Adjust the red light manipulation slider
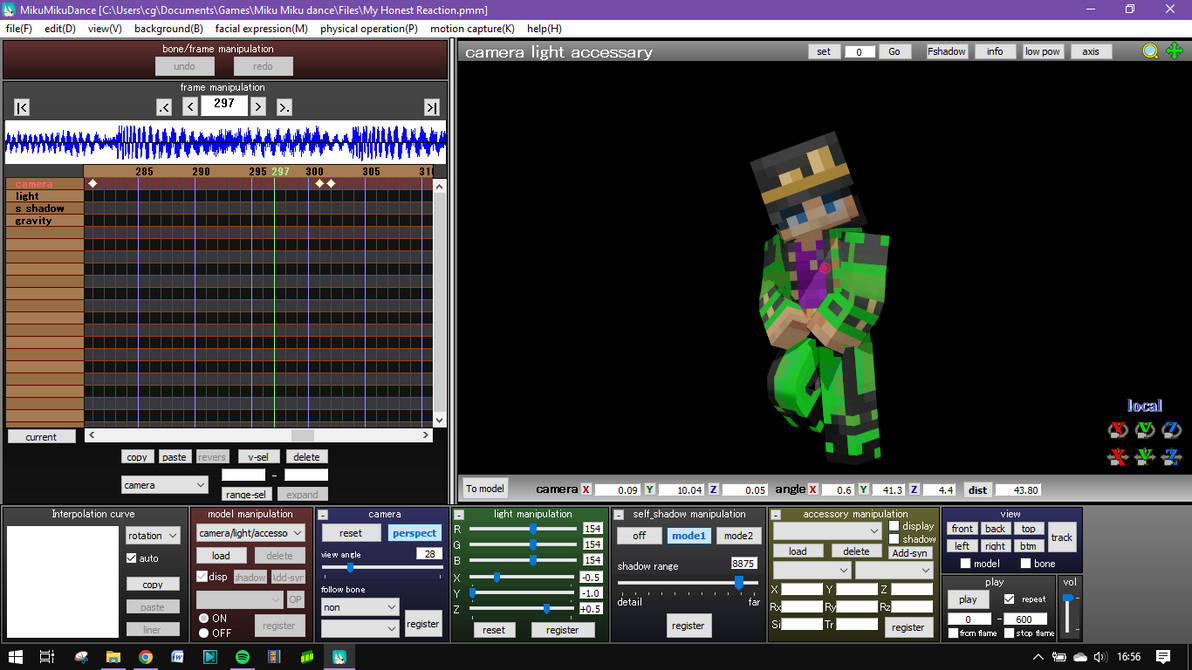The image size is (1192, 670). 531,527
